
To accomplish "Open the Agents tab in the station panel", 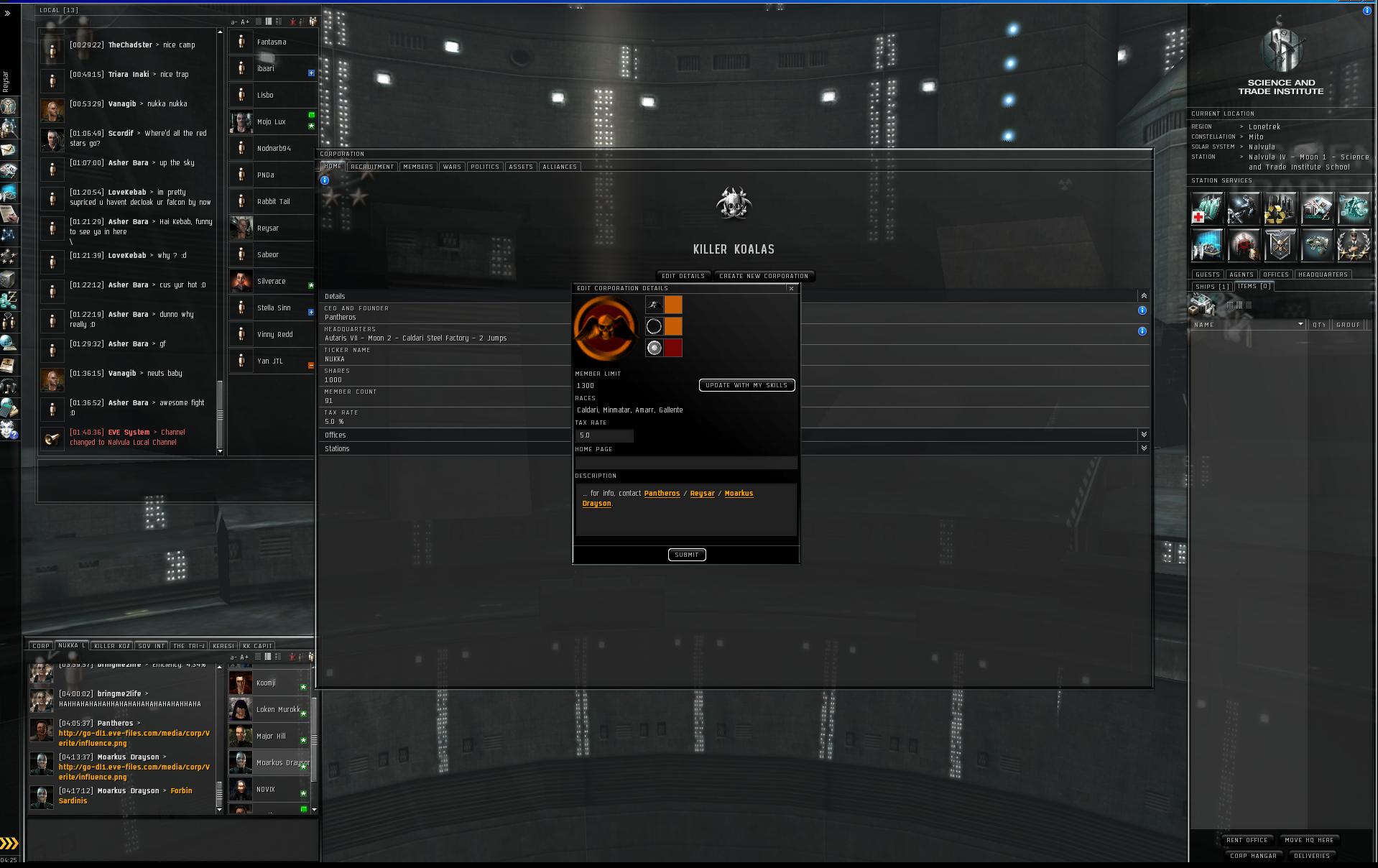I will point(1241,274).
